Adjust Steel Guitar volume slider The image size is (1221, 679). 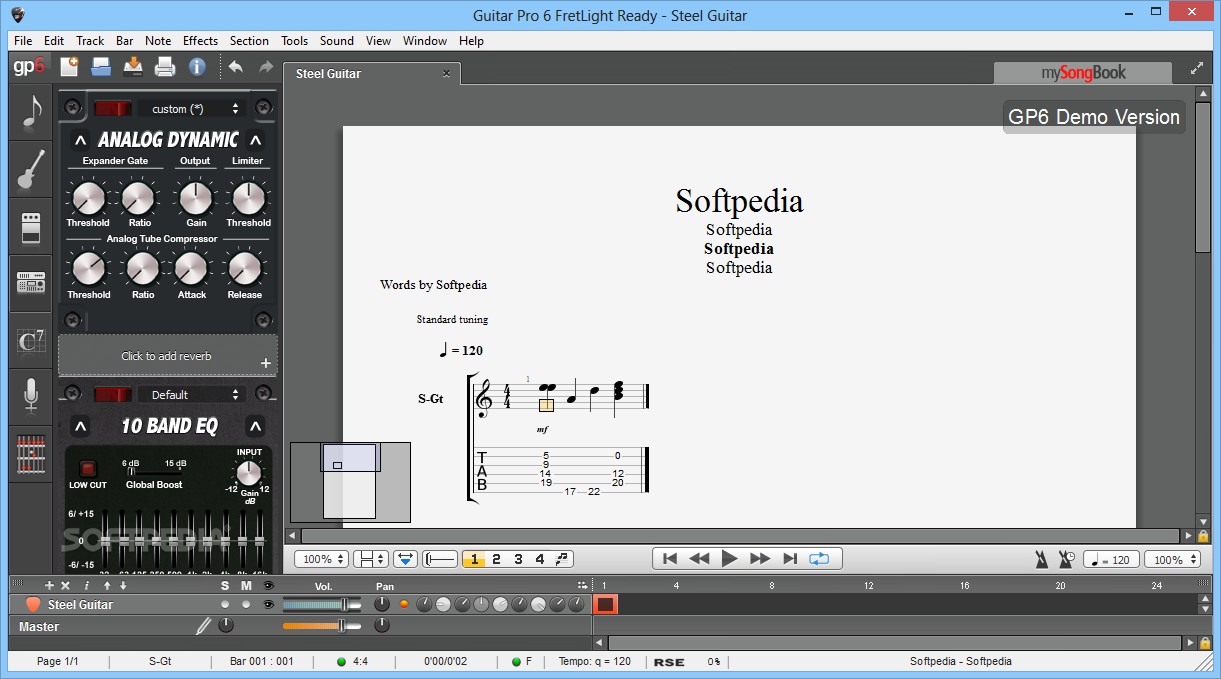click(322, 604)
